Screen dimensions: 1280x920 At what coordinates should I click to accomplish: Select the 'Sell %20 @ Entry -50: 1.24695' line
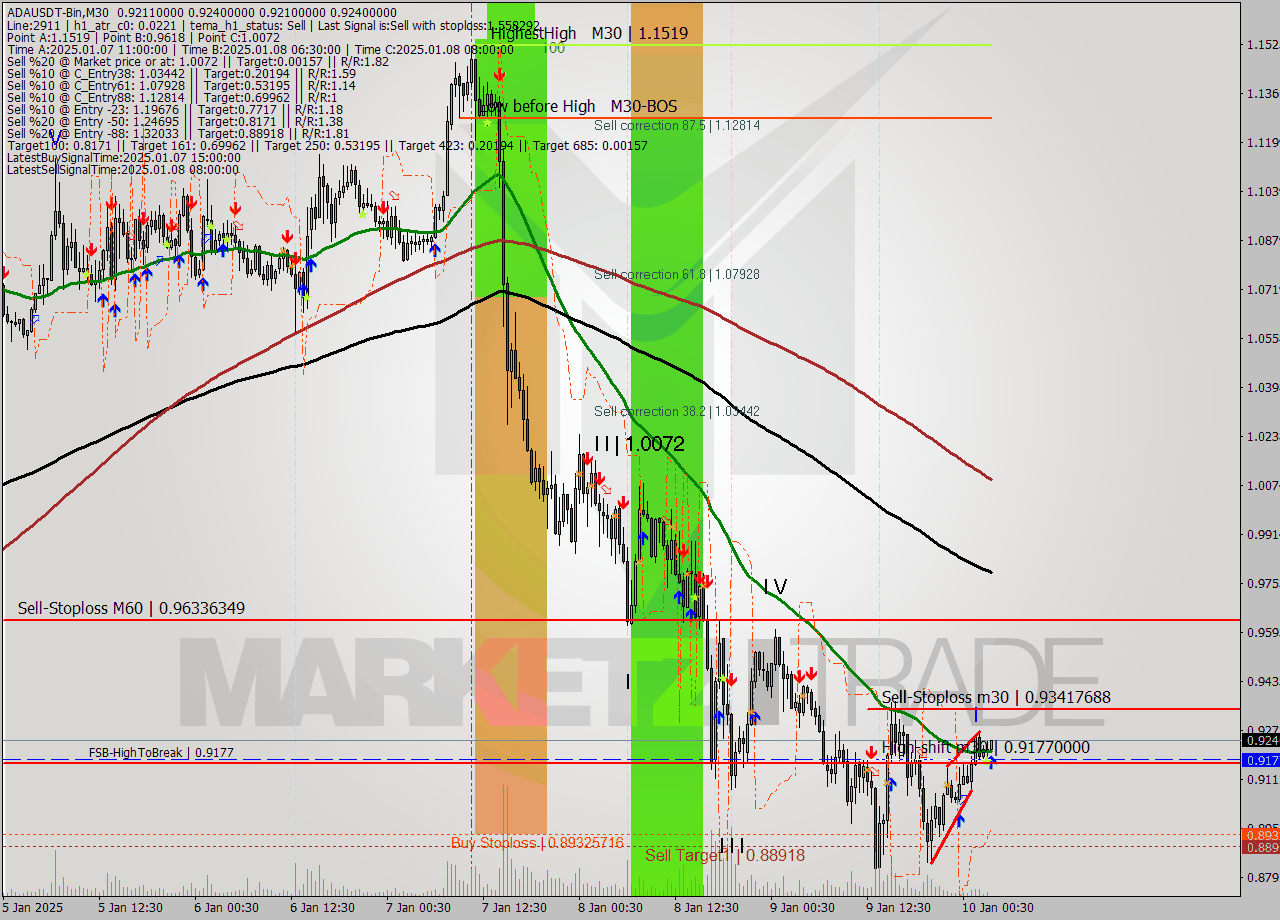[x=175, y=121]
